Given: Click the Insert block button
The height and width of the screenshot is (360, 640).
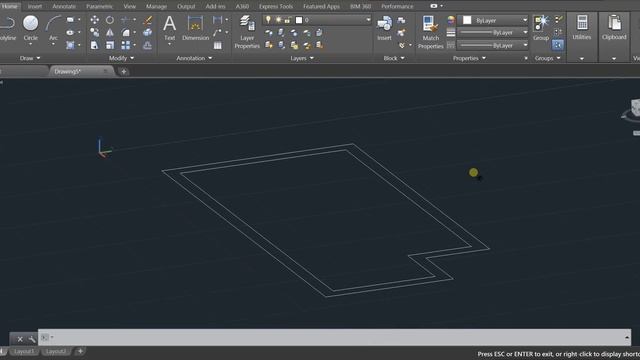Looking at the screenshot, I should (384, 28).
